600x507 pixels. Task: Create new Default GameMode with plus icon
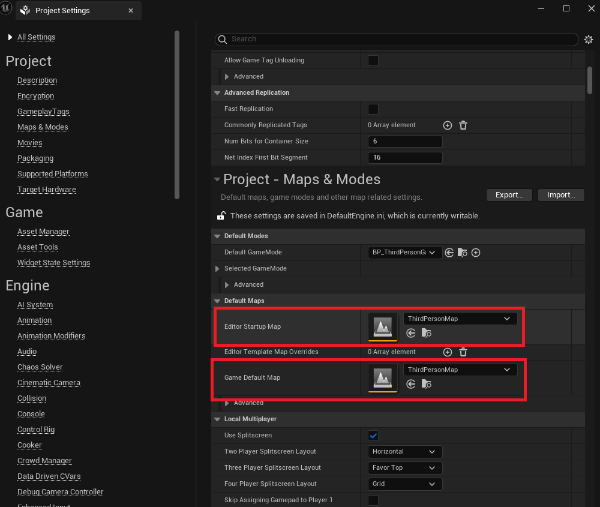point(476,253)
